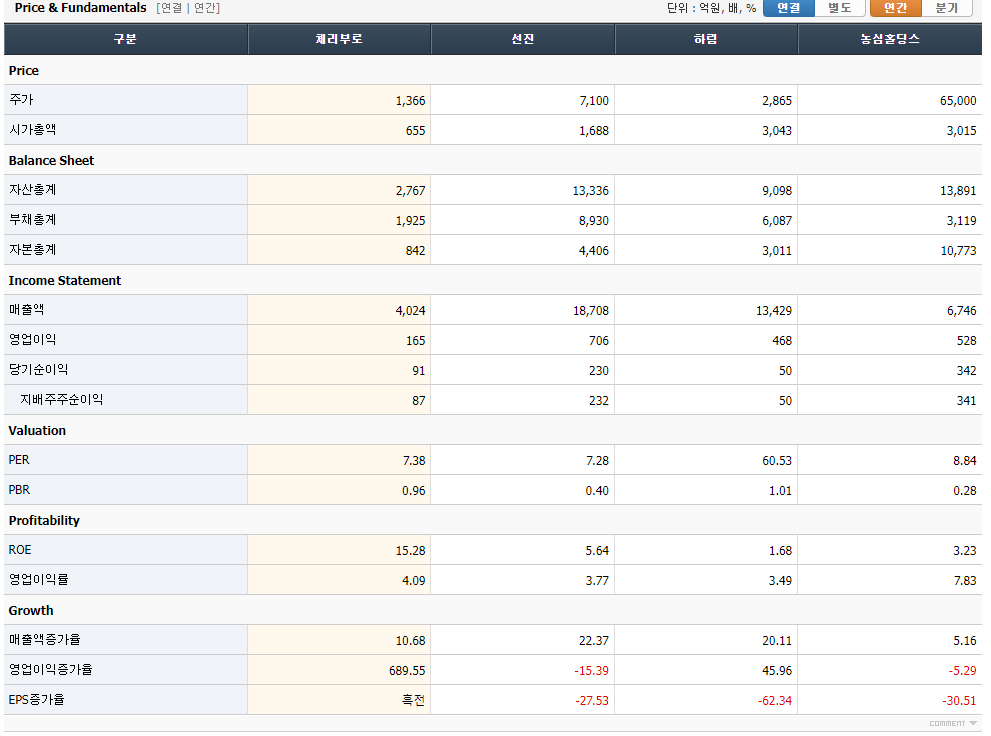Screen dimensions: 991x736
Task: Click the 하림 column header
Action: click(x=706, y=39)
